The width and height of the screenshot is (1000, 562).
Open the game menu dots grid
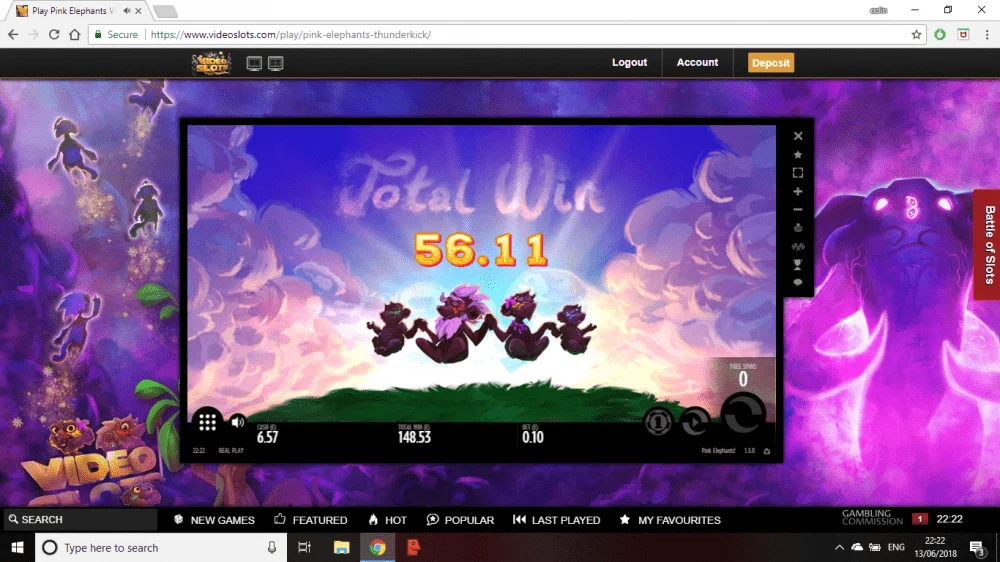tap(207, 422)
